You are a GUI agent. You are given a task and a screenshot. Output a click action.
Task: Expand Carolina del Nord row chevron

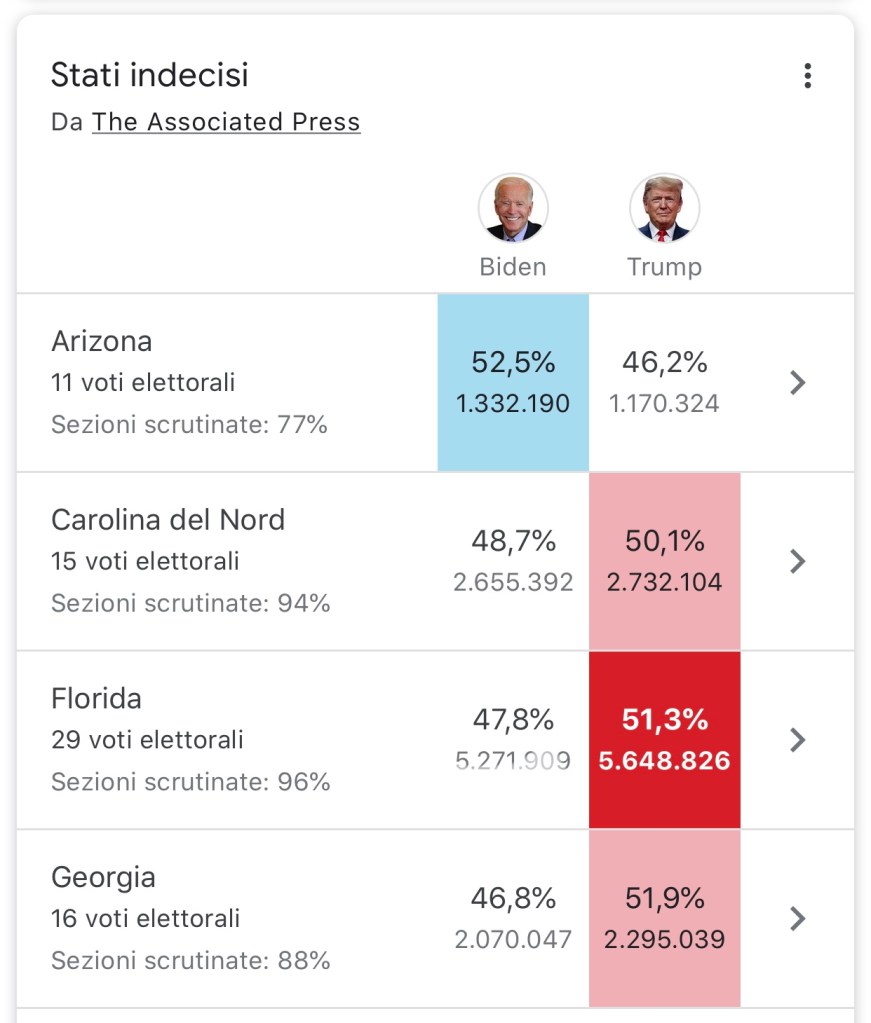click(797, 561)
